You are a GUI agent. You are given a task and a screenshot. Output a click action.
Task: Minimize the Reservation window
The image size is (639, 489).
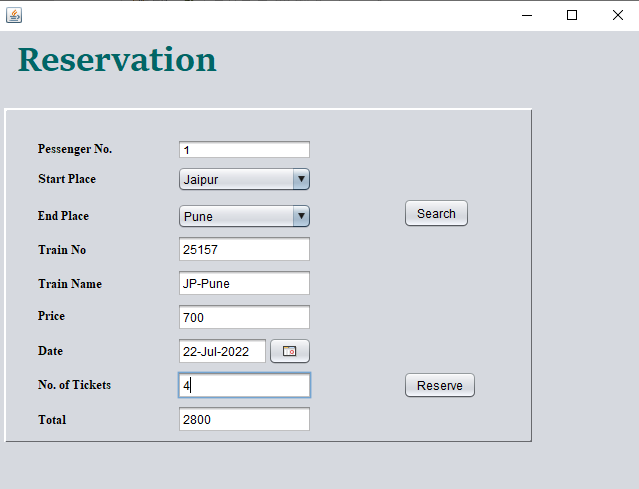(x=527, y=15)
